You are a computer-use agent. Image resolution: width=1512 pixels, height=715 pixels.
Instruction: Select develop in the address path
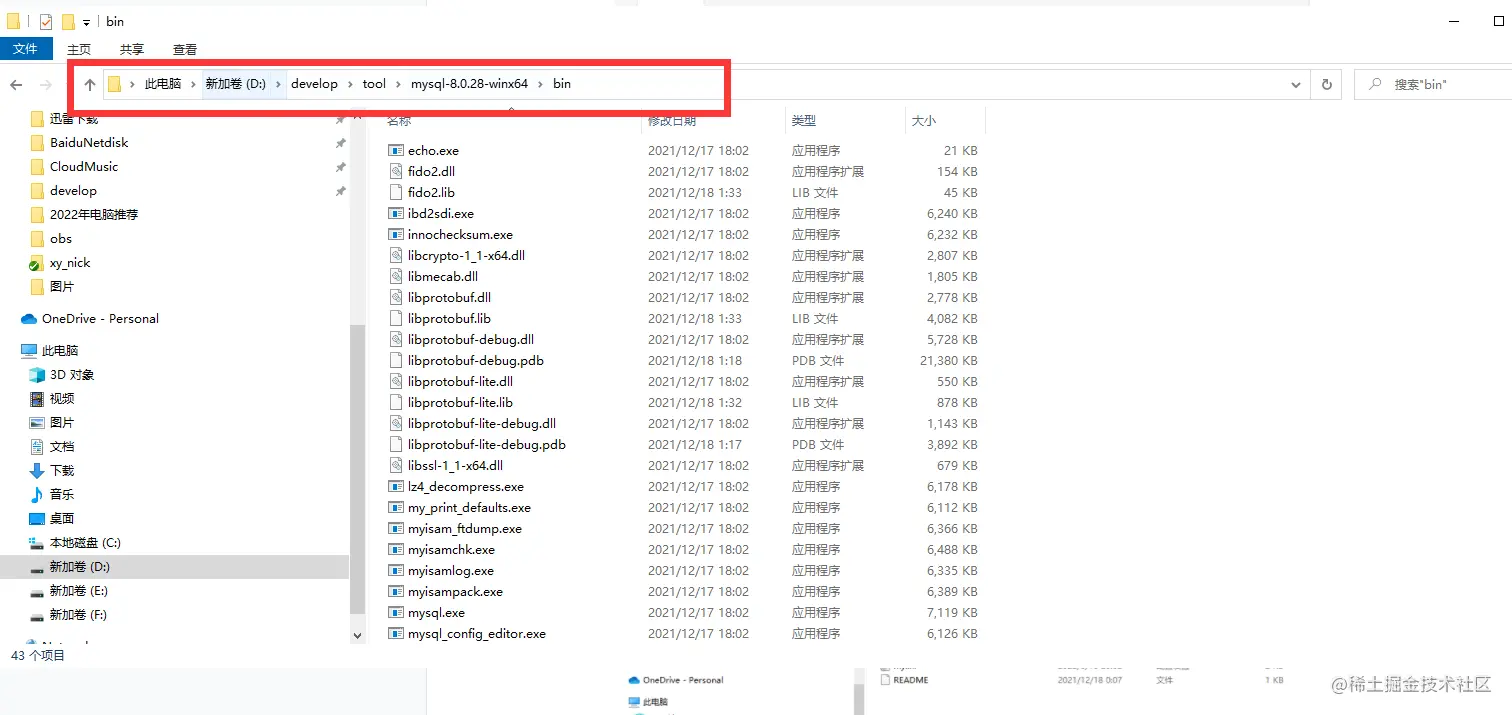314,84
